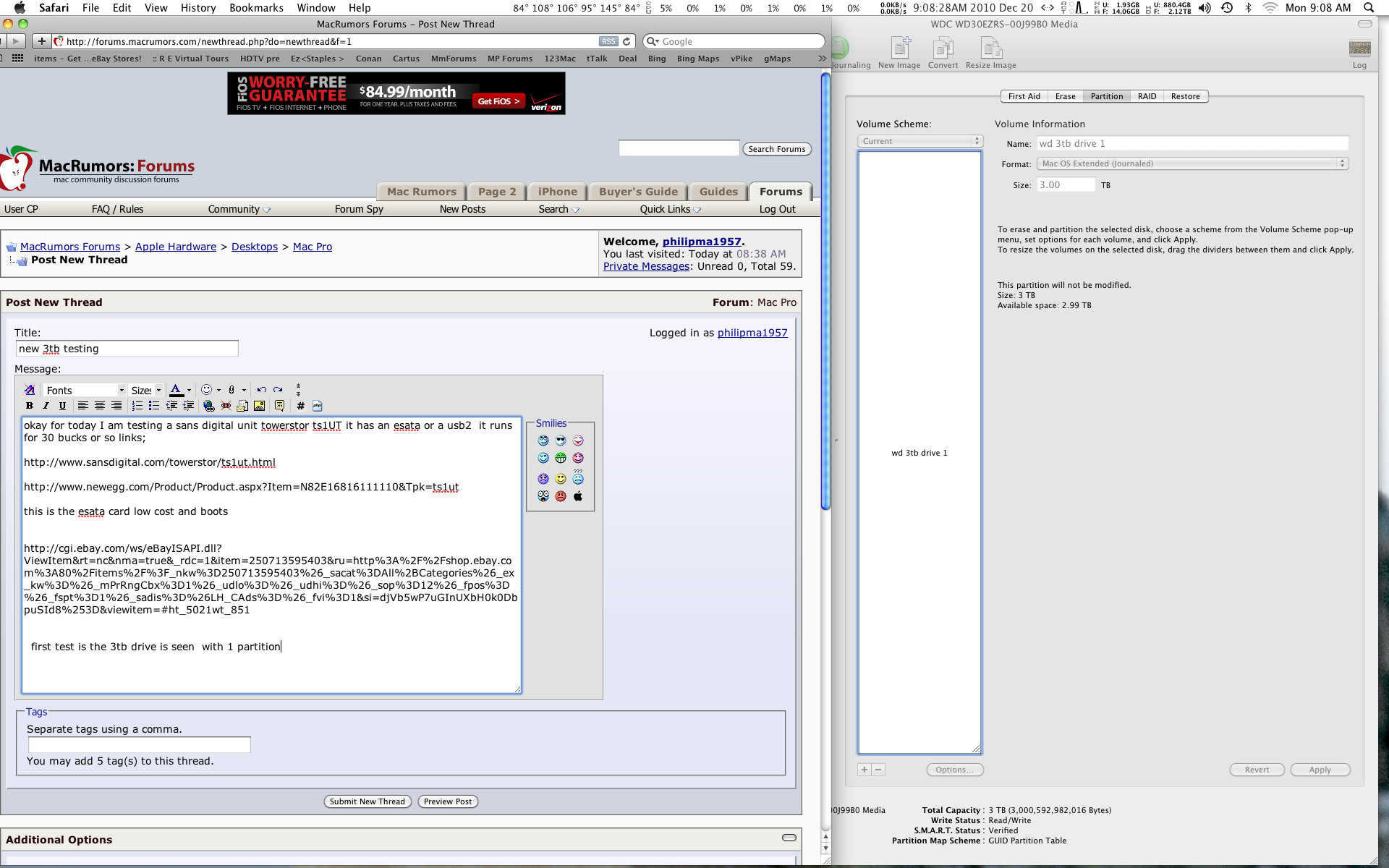The height and width of the screenshot is (868, 1389).
Task: Click the thread Title input field
Action: 127,349
